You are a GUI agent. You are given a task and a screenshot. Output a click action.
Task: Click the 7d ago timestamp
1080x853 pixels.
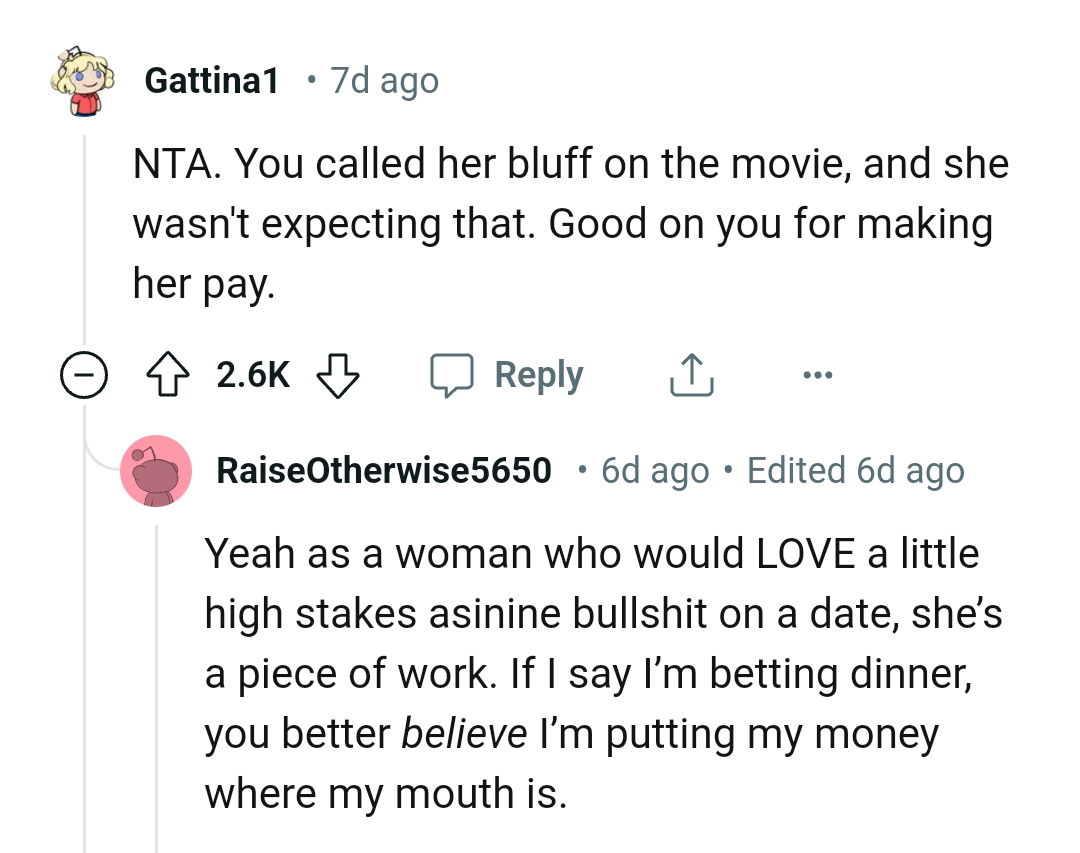coord(383,80)
